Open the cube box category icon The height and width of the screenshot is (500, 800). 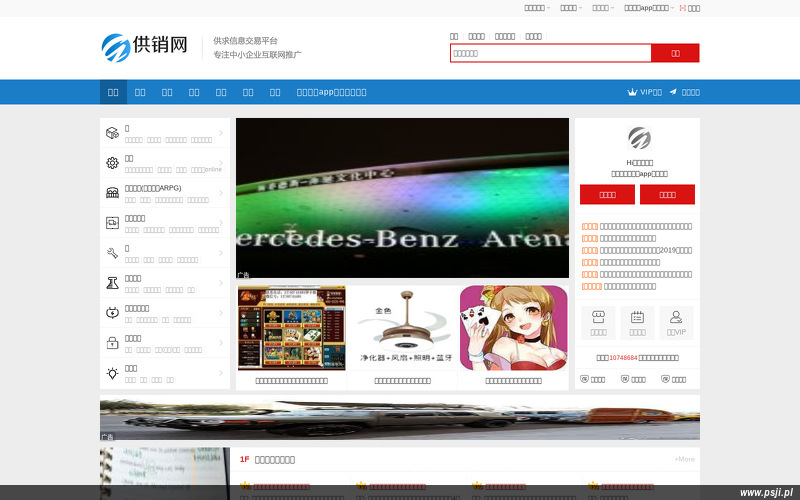[112, 133]
